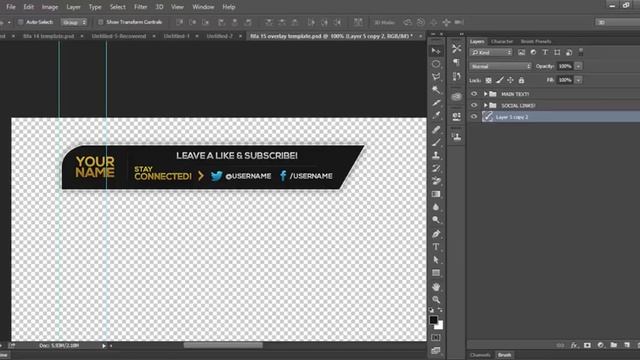Open the Opacity slider dropdown arrow
This screenshot has width=640, height=360.
pos(578,66)
